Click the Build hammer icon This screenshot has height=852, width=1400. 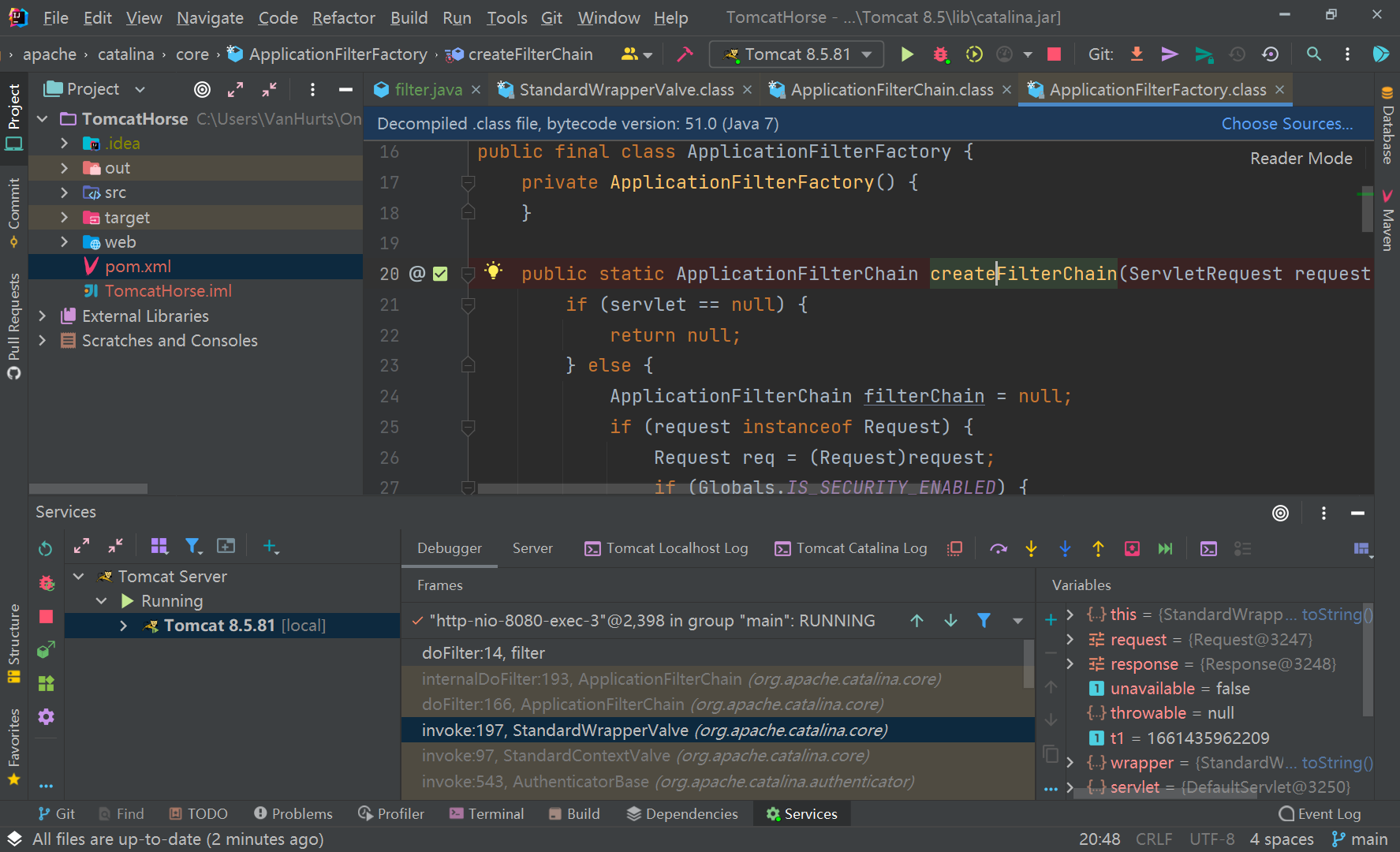pyautogui.click(x=685, y=54)
